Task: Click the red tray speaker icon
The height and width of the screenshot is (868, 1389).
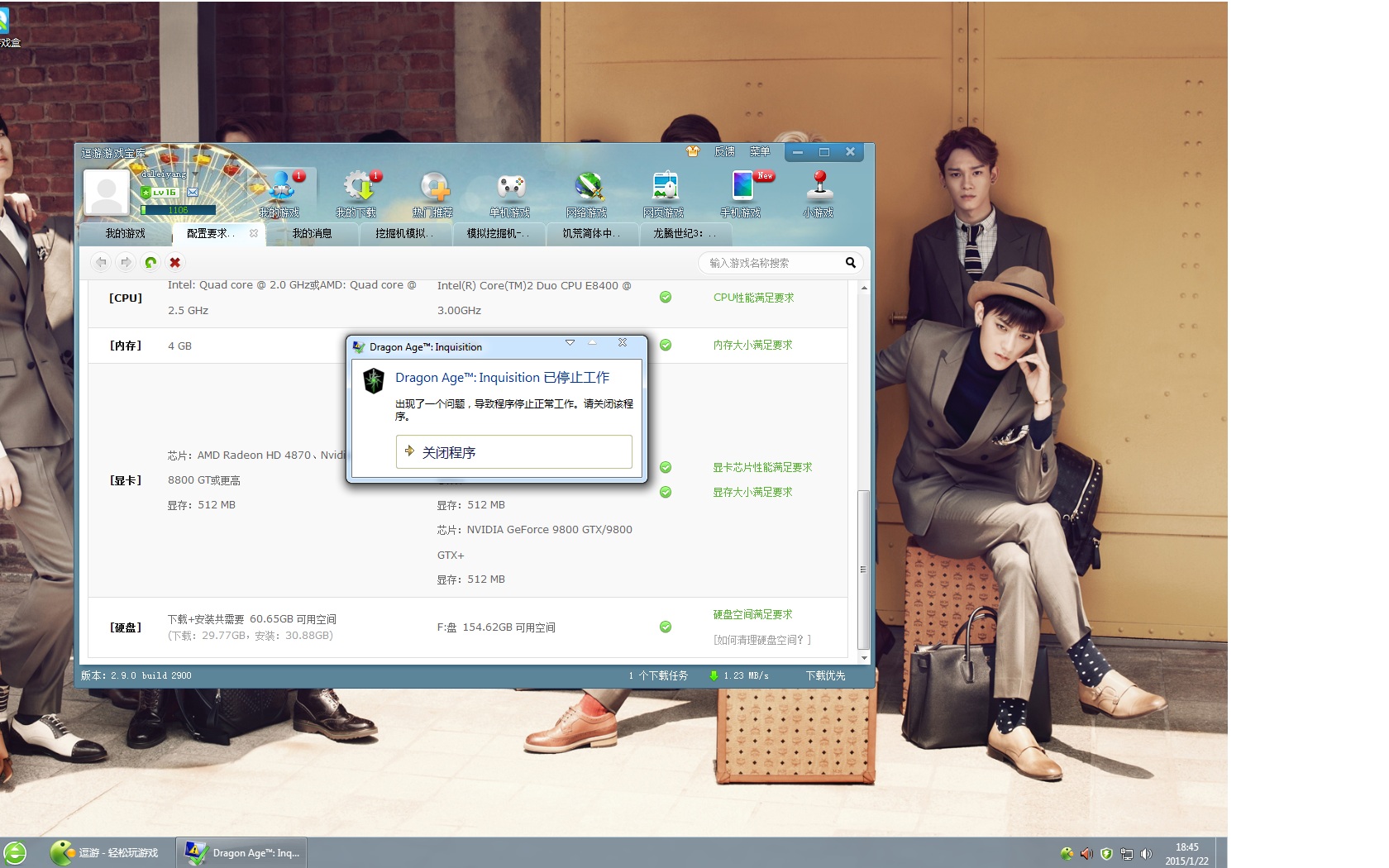Action: [x=1086, y=854]
